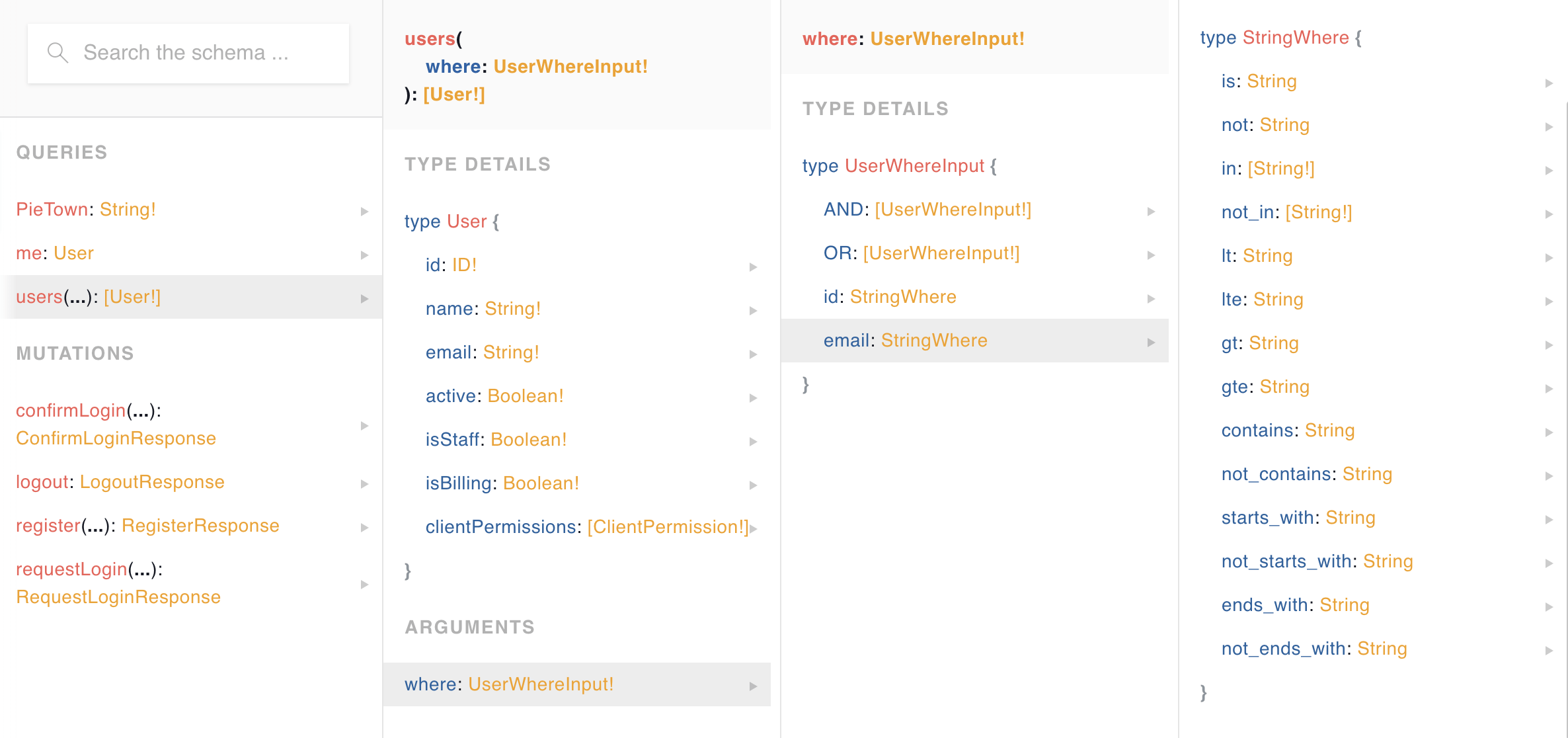
Task: Click inside the schema search field
Action: 192,52
